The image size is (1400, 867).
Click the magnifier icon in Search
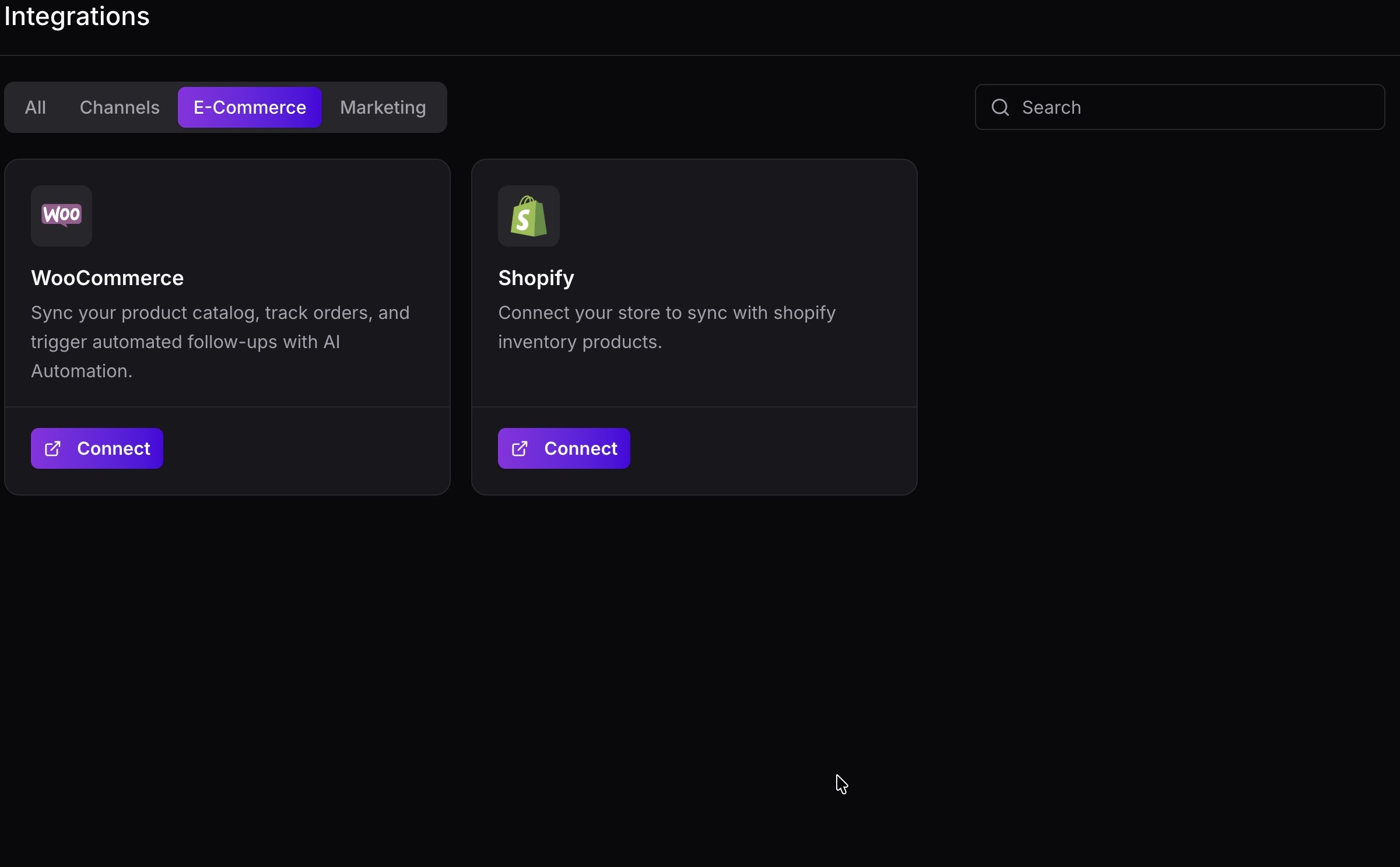pos(1000,107)
